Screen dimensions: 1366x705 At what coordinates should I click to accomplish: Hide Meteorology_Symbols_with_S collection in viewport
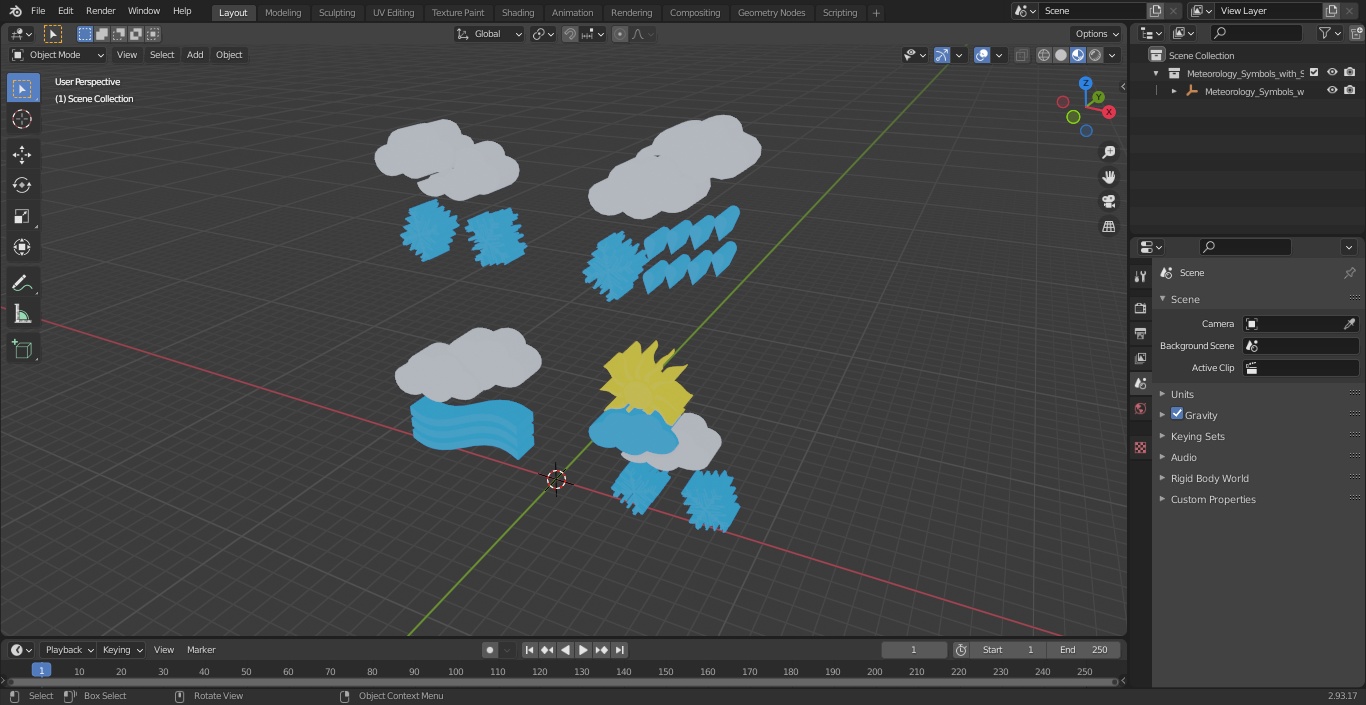[1332, 73]
